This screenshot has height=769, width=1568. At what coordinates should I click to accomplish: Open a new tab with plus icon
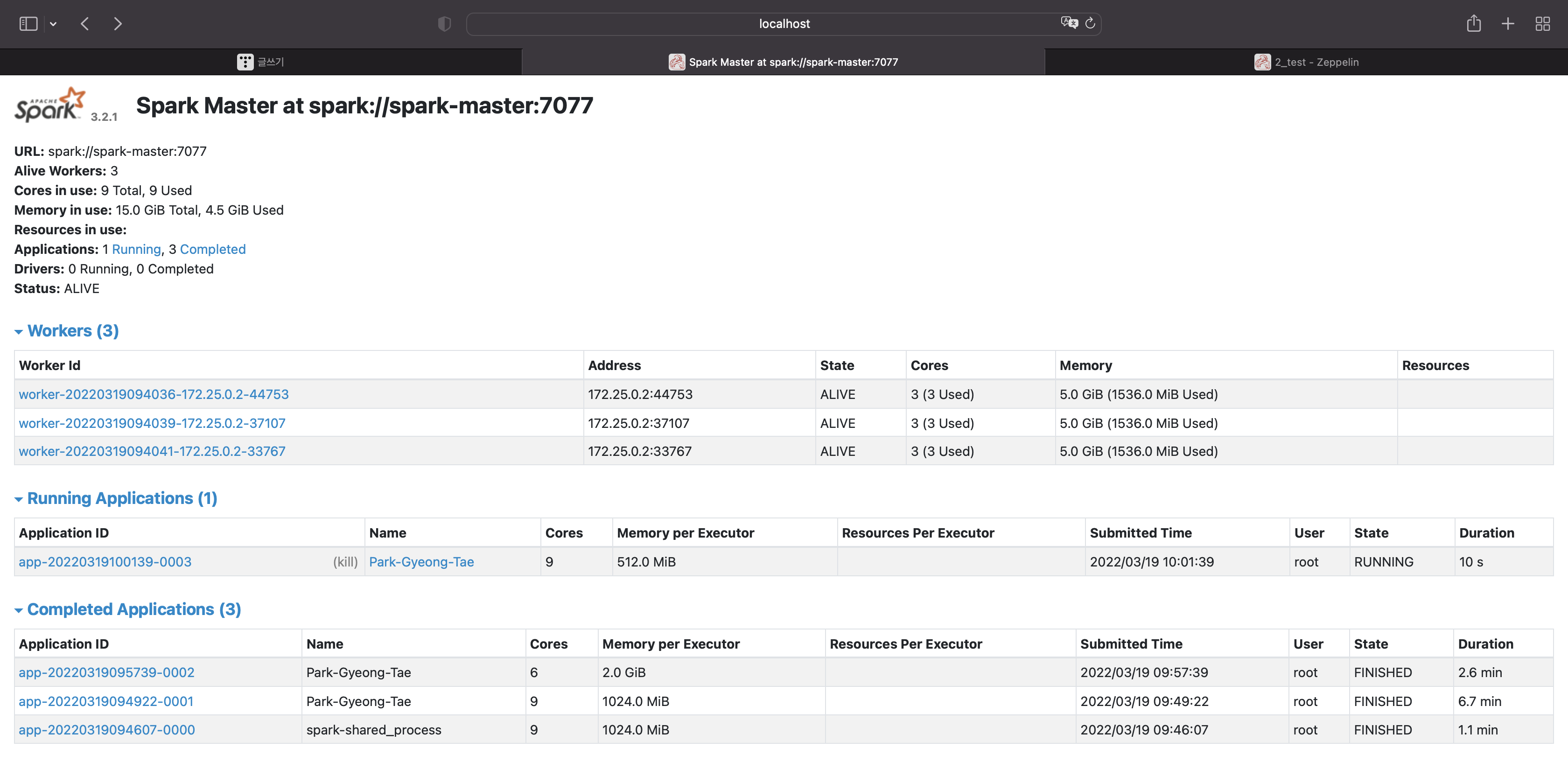click(x=1508, y=24)
